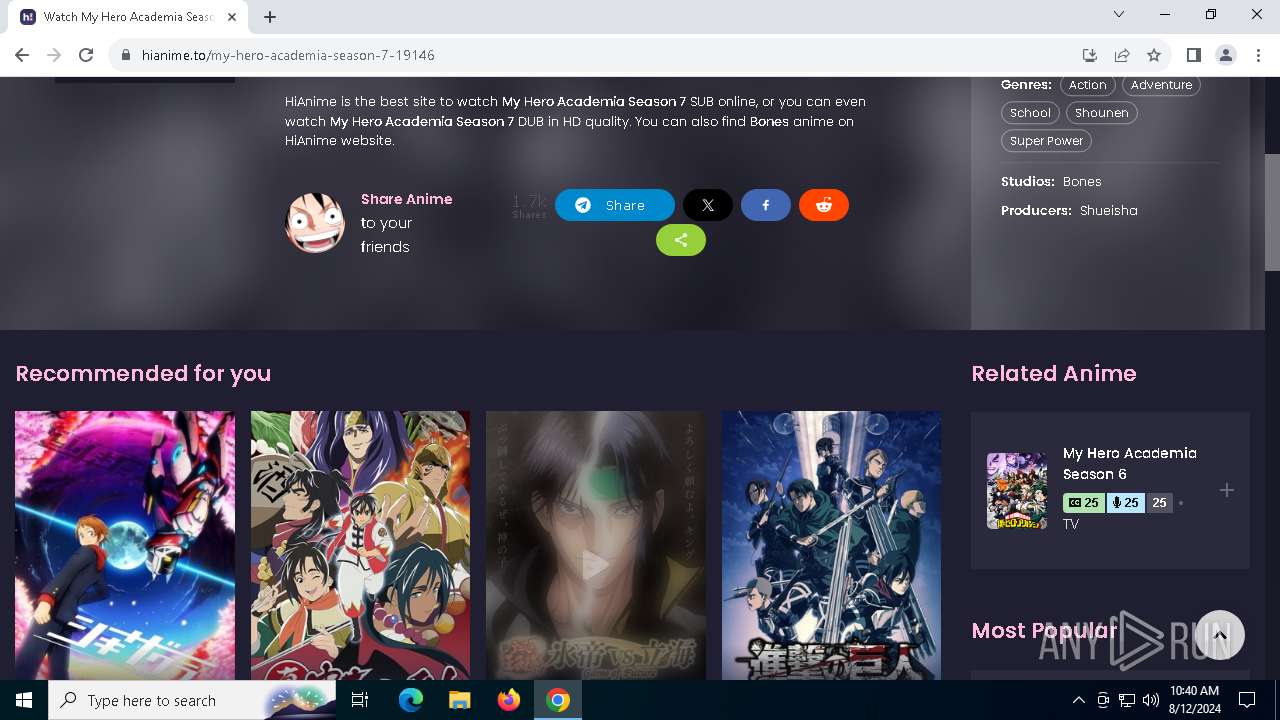The height and width of the screenshot is (720, 1280).
Task: Share on X (Twitter) icon button
Action: (708, 205)
